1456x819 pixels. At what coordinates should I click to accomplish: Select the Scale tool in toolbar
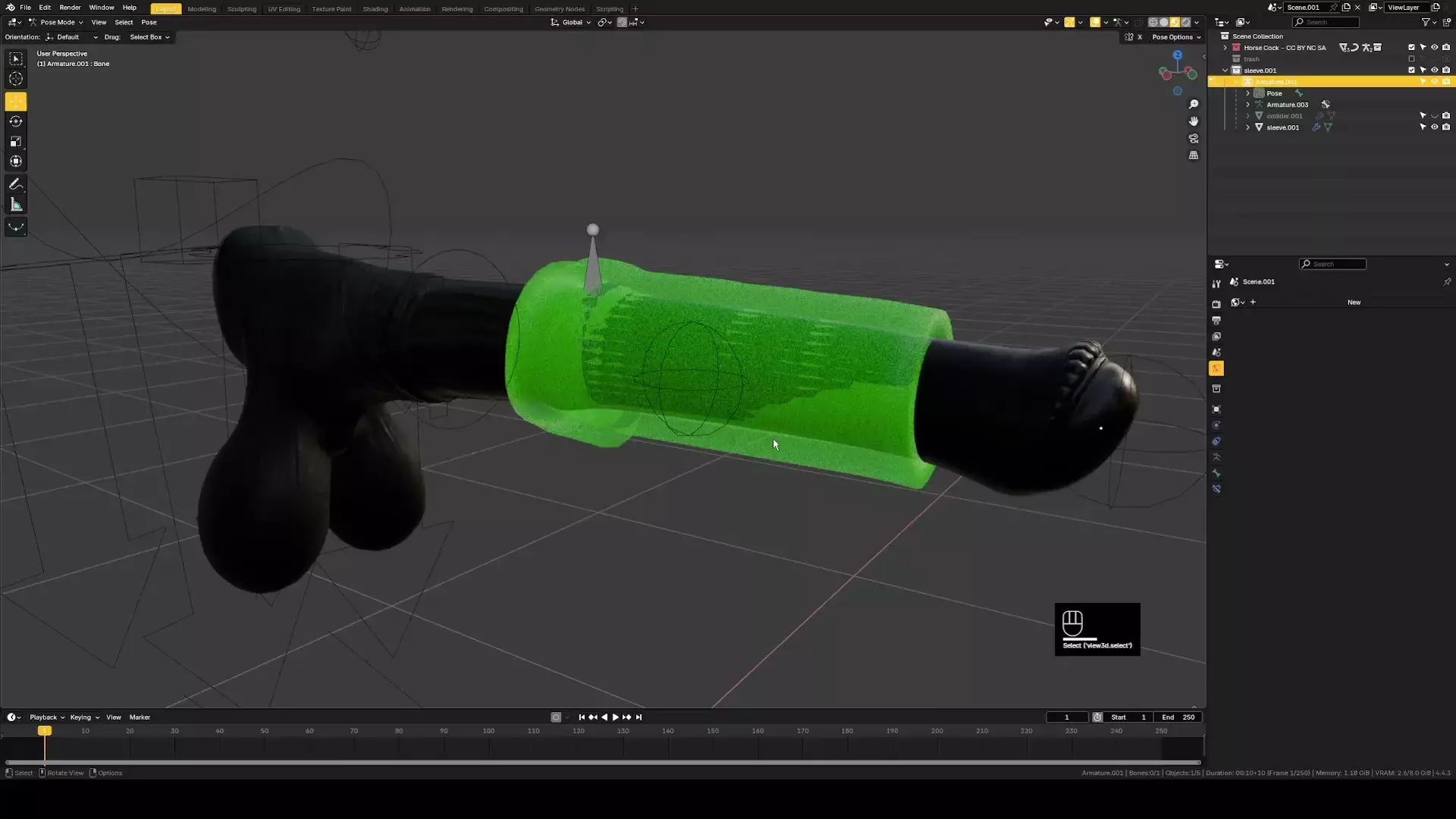(16, 141)
